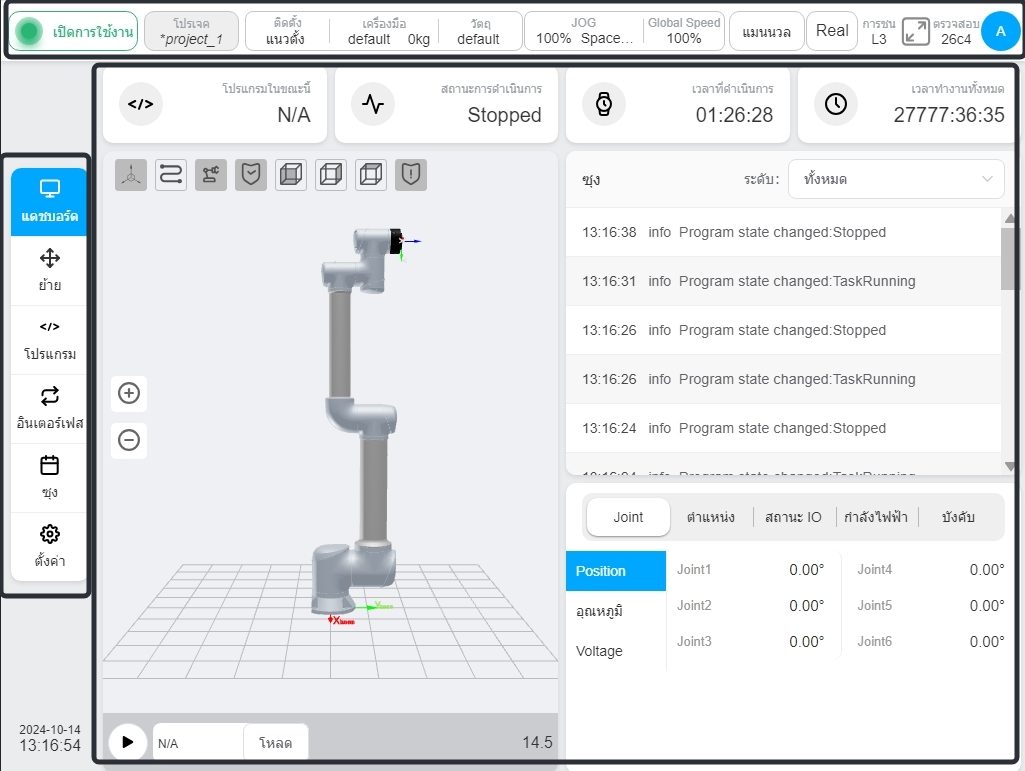Open the Global Speed 100% setting
This screenshot has width=1025, height=771.
(x=684, y=31)
